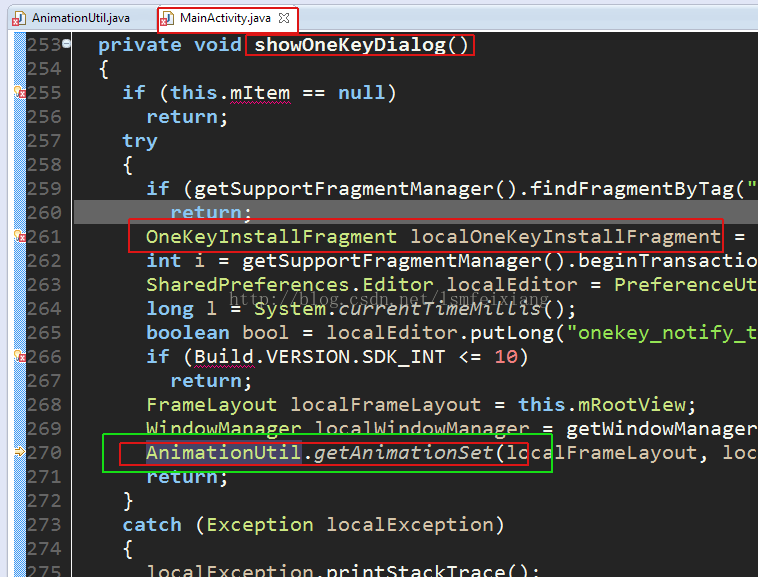Click the 'private' keyword on line 253
The height and width of the screenshot is (577, 758).
coord(140,45)
